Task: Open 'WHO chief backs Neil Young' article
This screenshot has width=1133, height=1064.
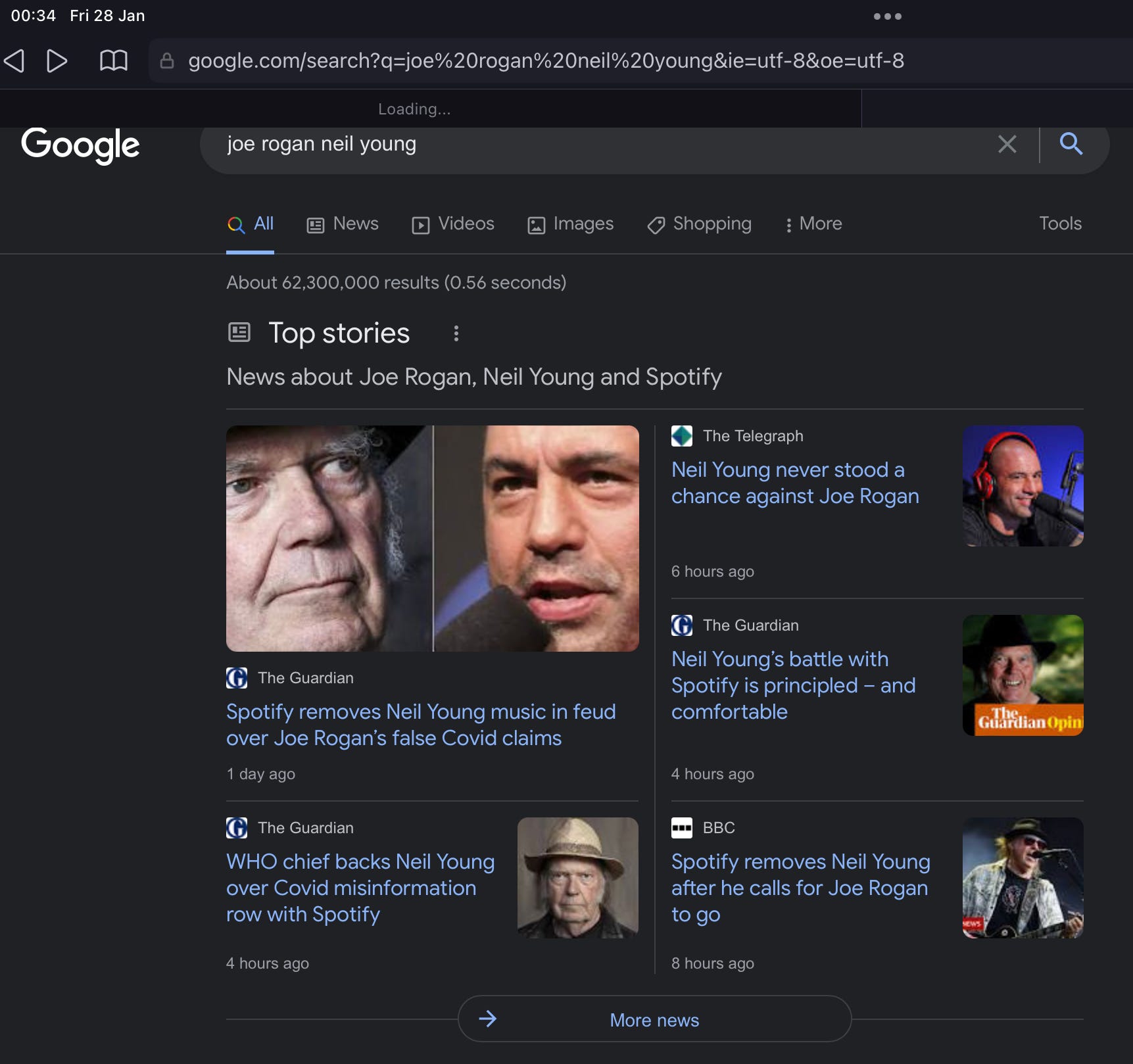Action: (x=360, y=888)
